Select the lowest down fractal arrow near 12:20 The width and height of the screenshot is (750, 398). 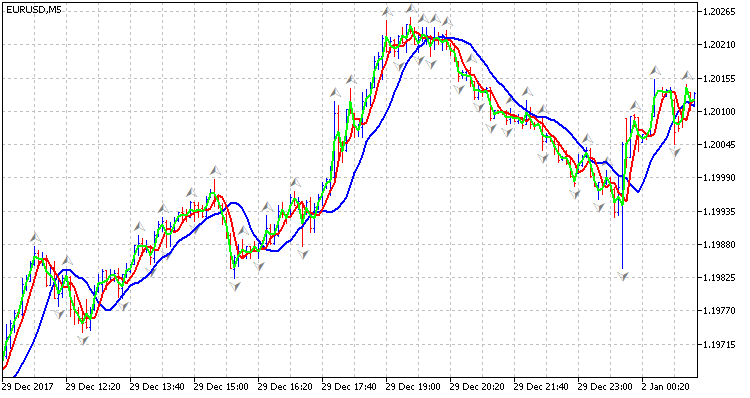point(83,340)
